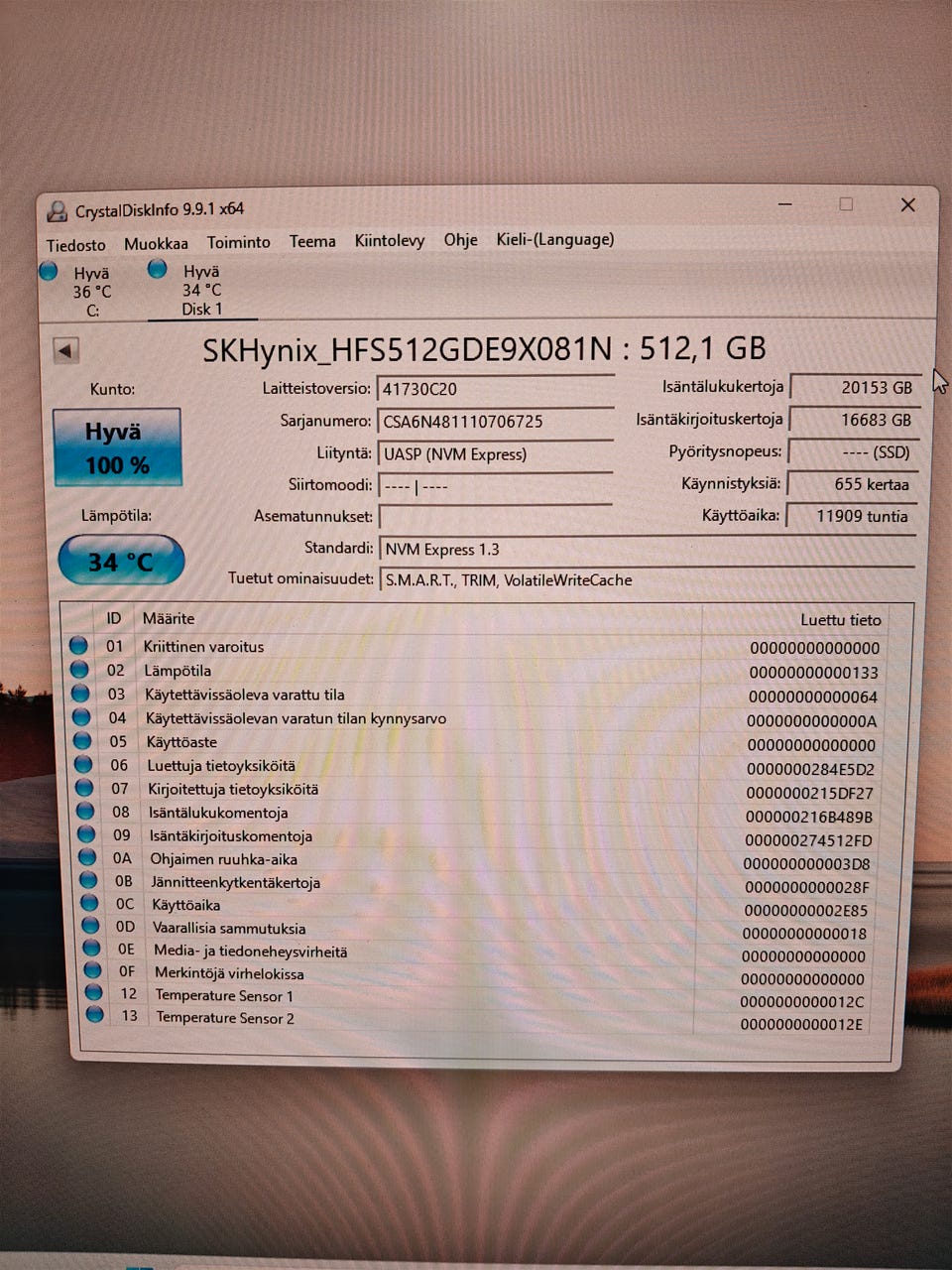
Task: Click the Laitteistoversio field 41730C20
Action: click(x=496, y=389)
